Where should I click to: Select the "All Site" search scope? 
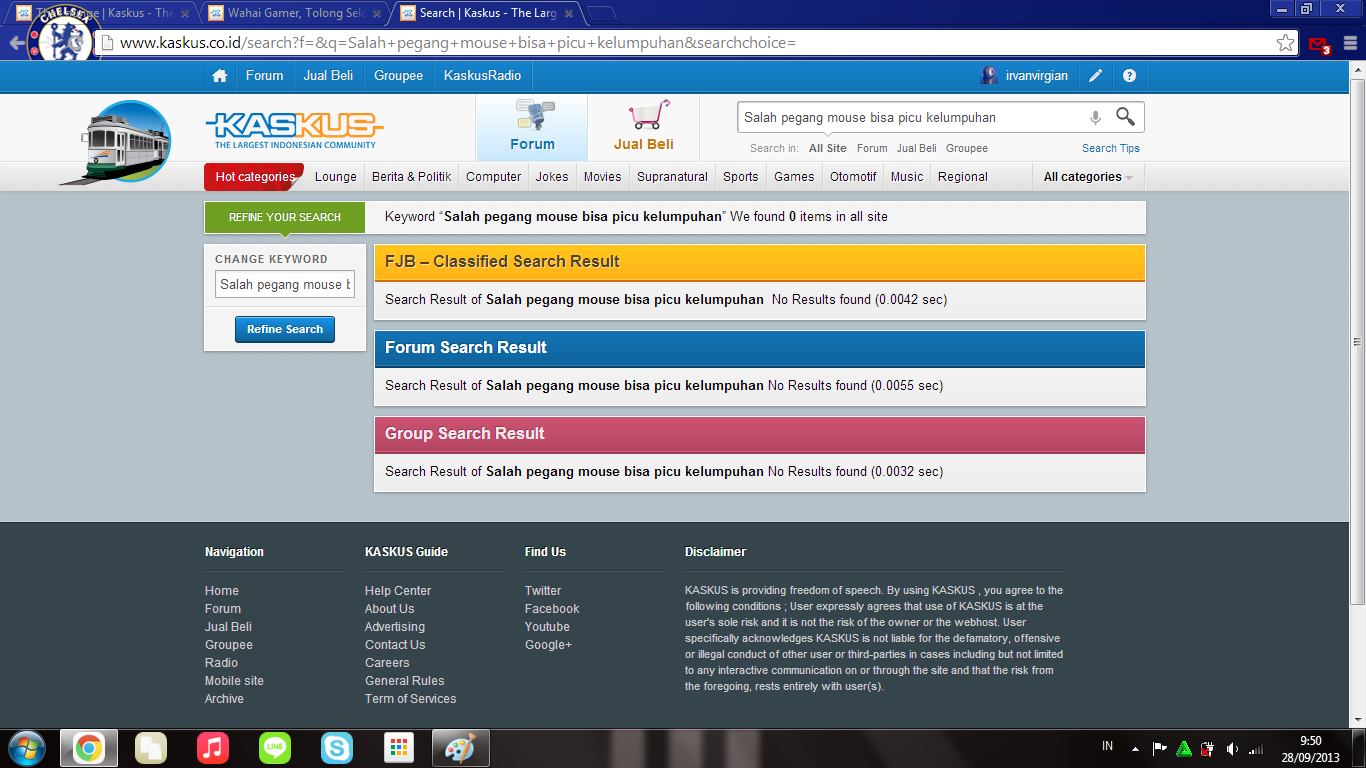pos(827,148)
